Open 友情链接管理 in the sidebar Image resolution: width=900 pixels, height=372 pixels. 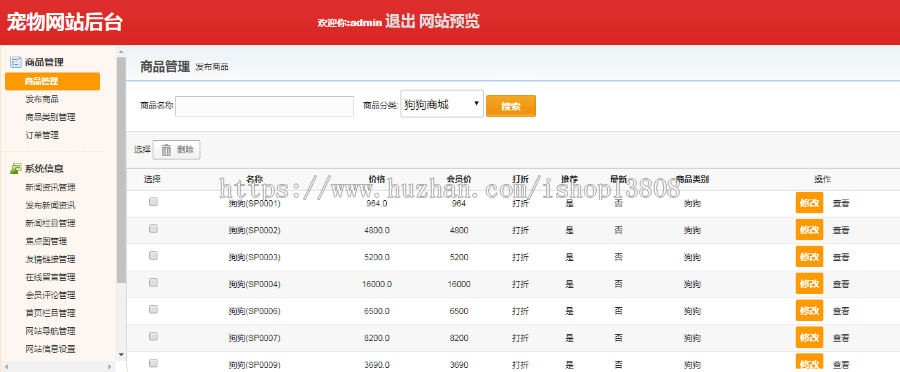(x=51, y=259)
